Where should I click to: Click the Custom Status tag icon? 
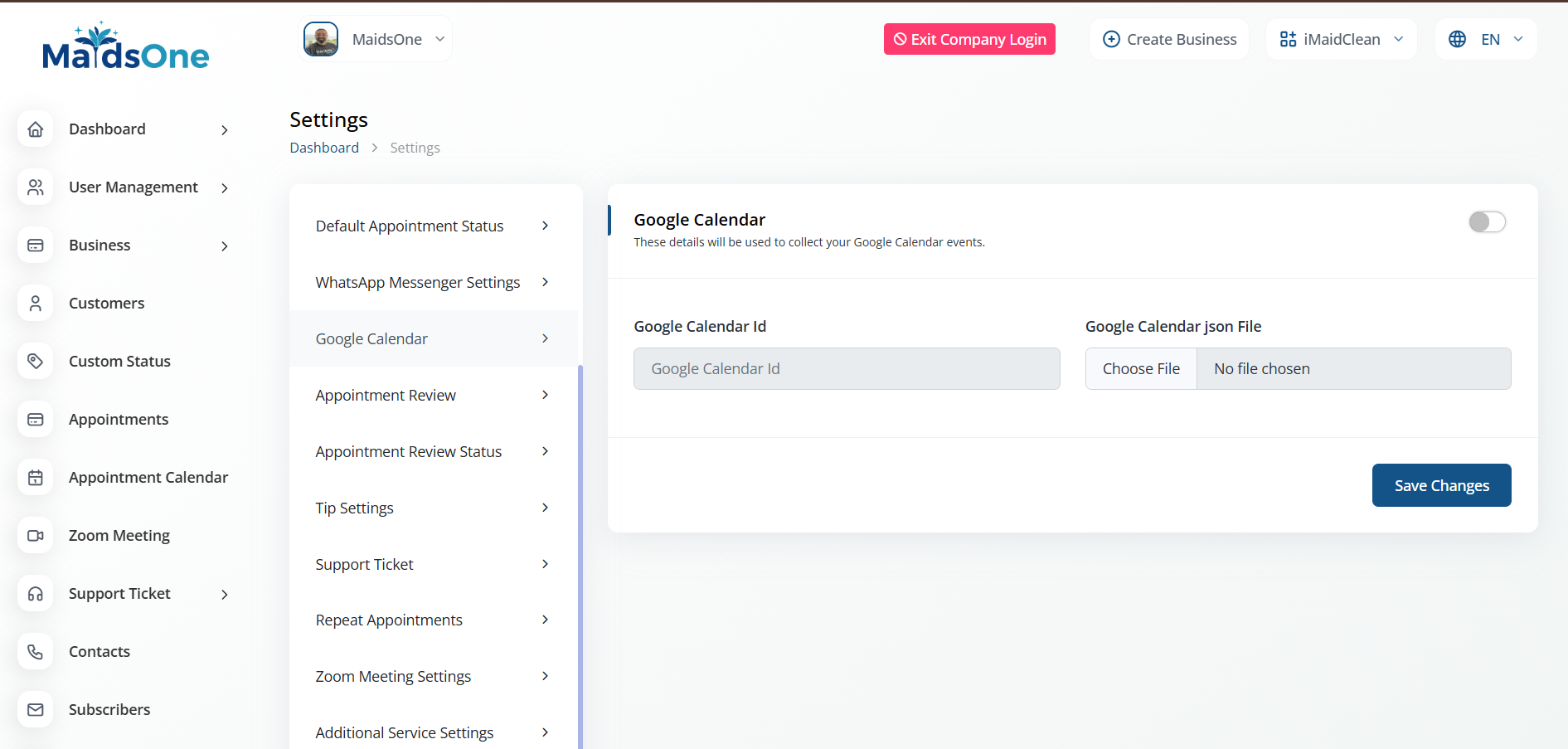36,362
